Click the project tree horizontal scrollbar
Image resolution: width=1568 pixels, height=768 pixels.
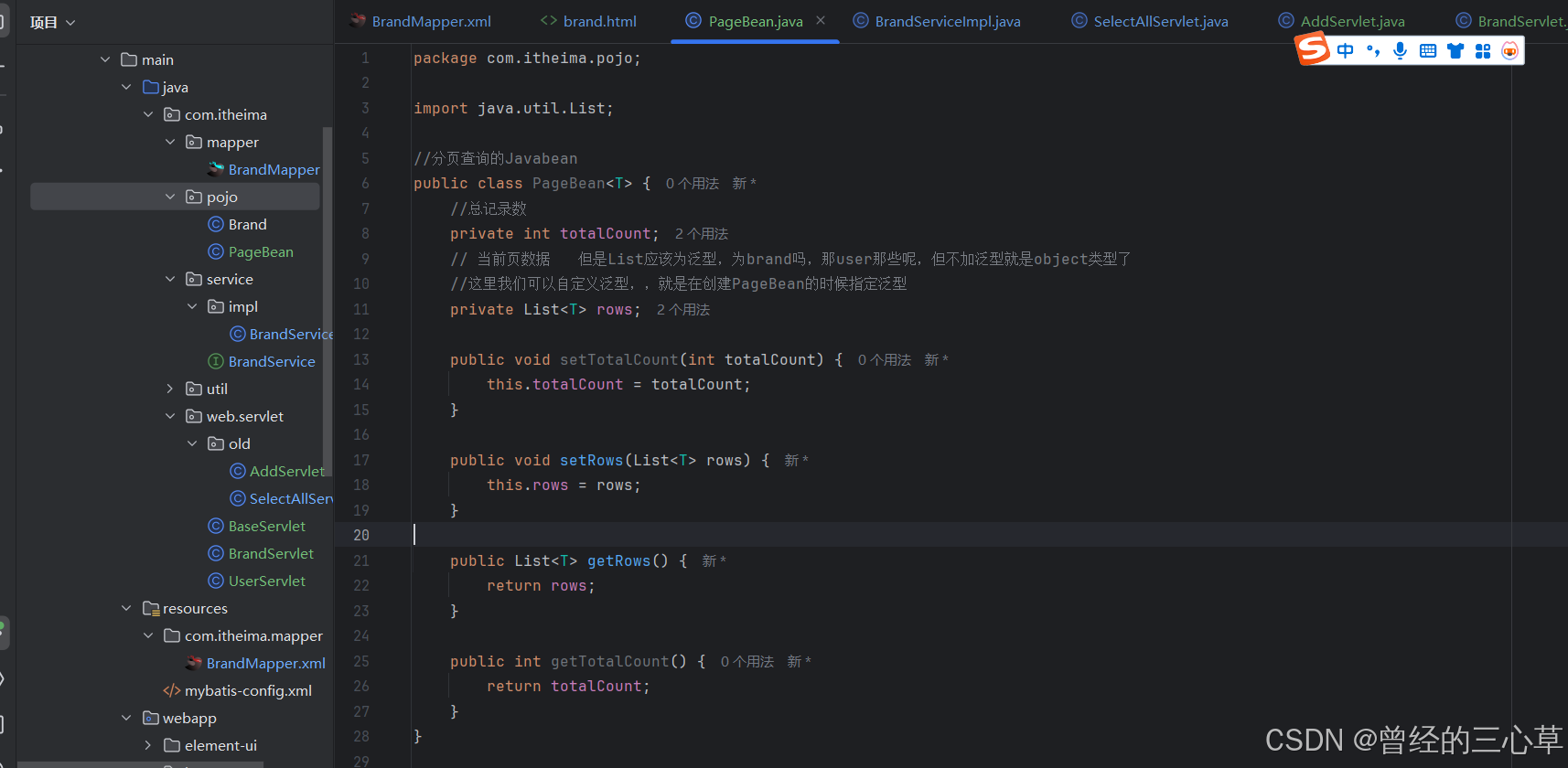coord(140,764)
